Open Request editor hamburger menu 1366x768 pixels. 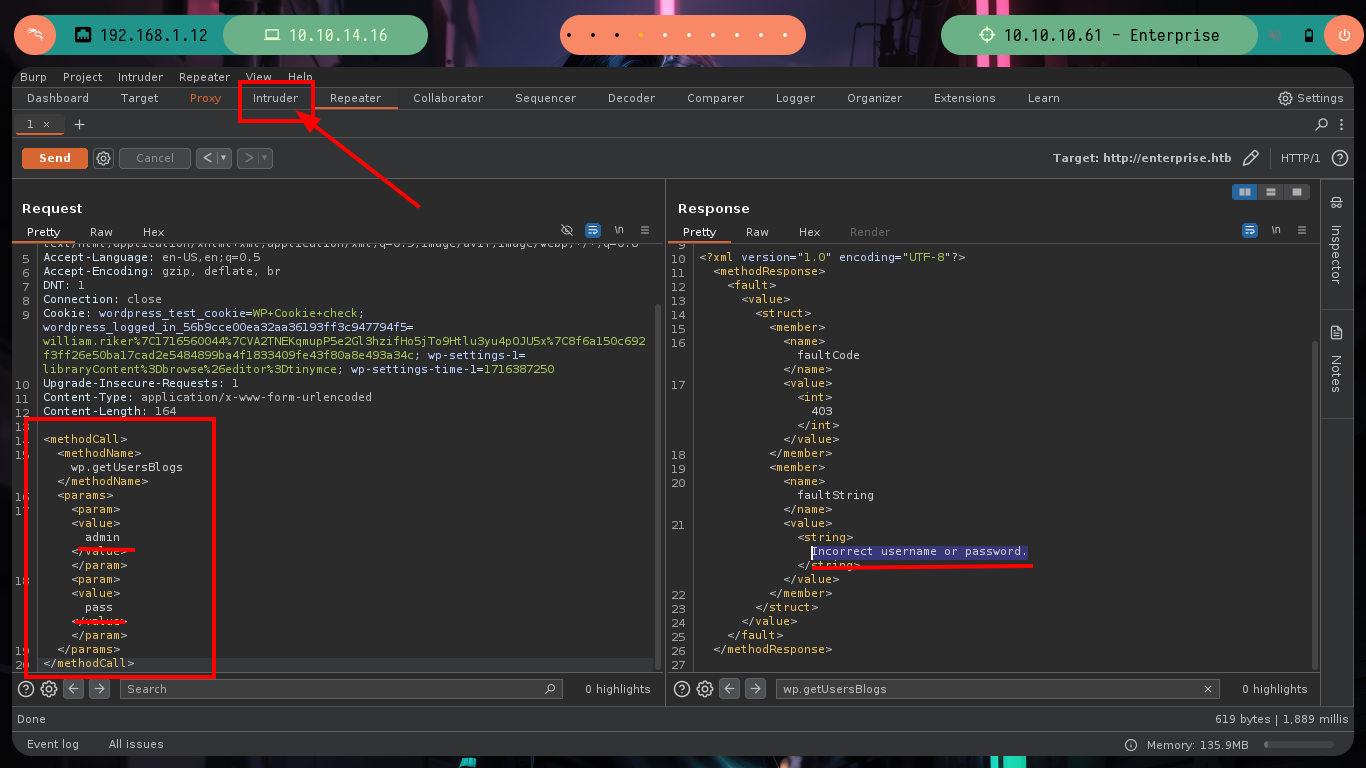pyautogui.click(x=645, y=230)
